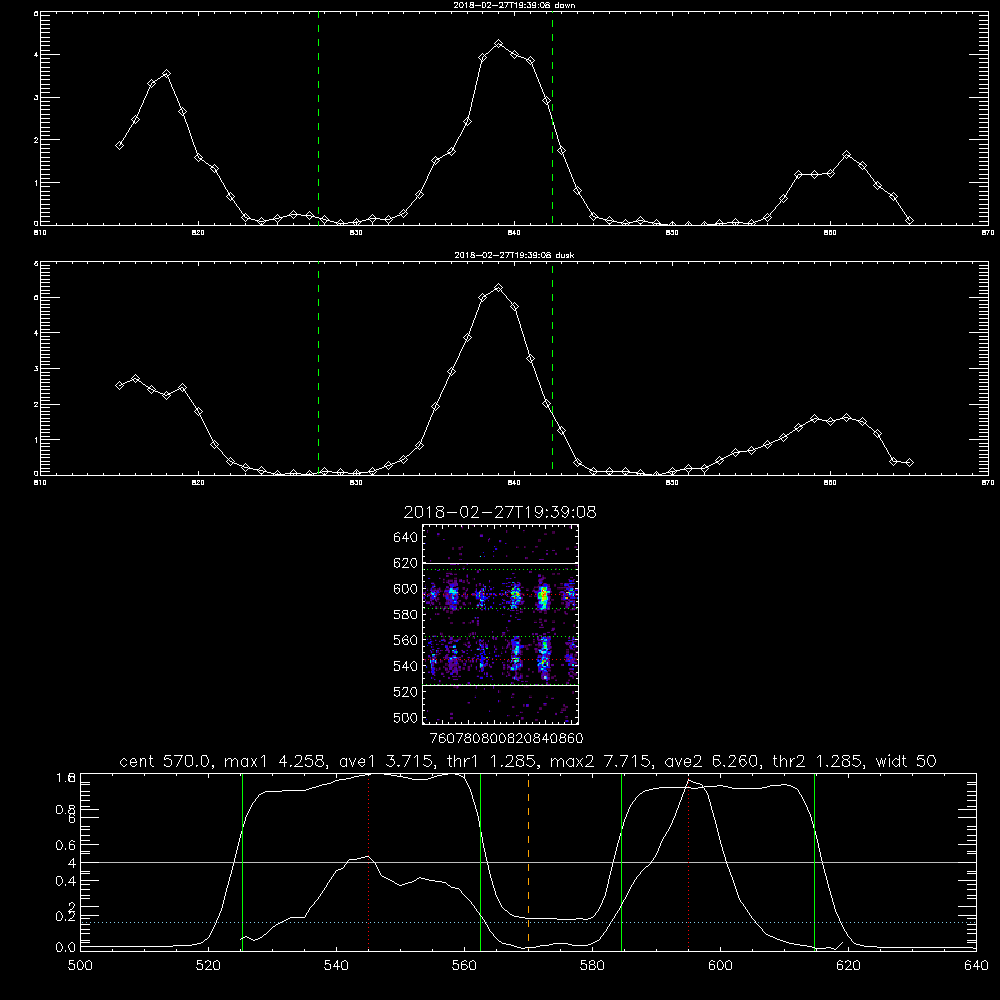Click the green vertical line near 615 in bottom plot
The width and height of the screenshot is (1000, 1000).
pyautogui.click(x=814, y=861)
